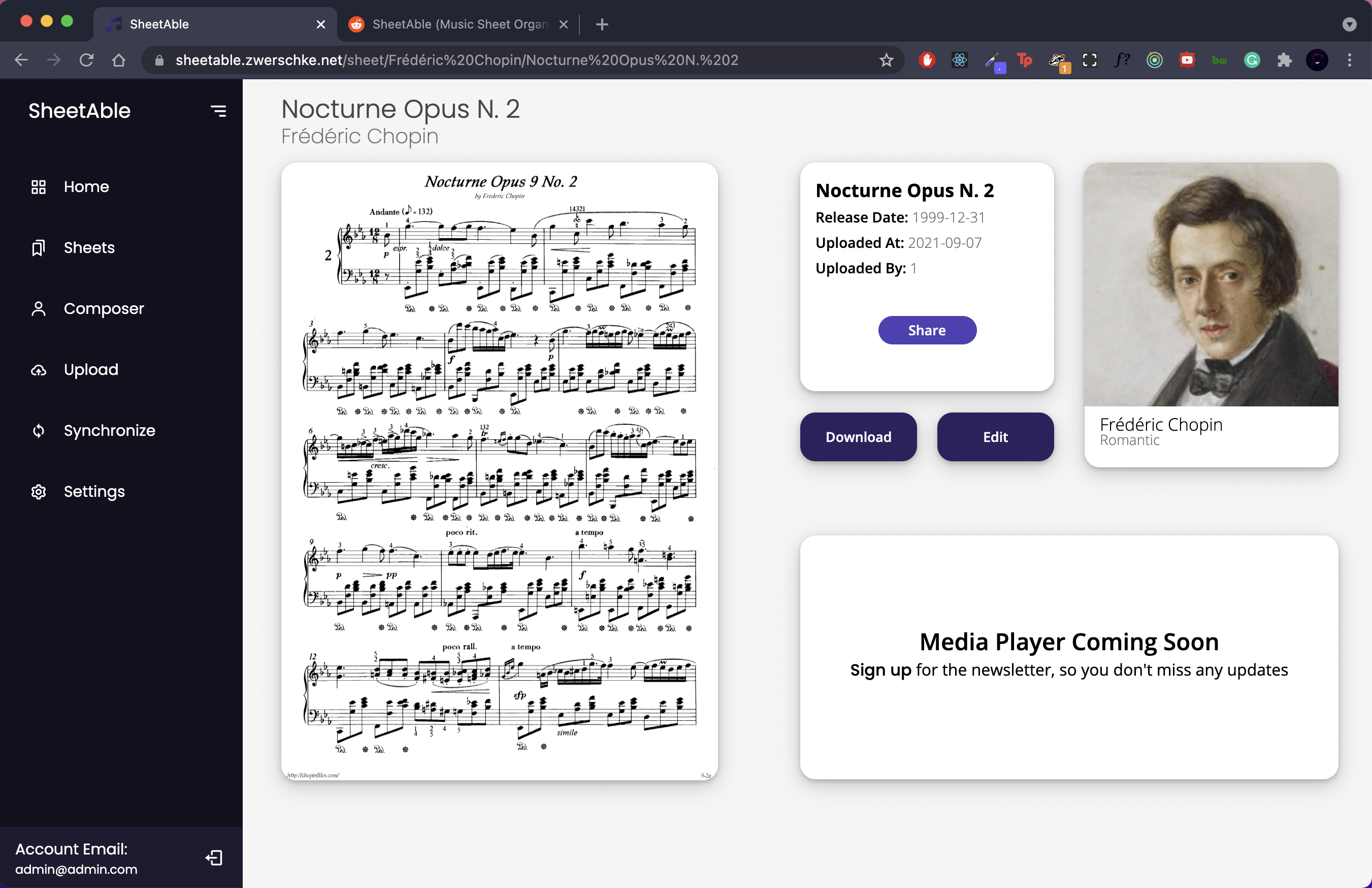The image size is (1372, 888).
Task: Open the Composer page from the sidebar
Action: click(103, 308)
